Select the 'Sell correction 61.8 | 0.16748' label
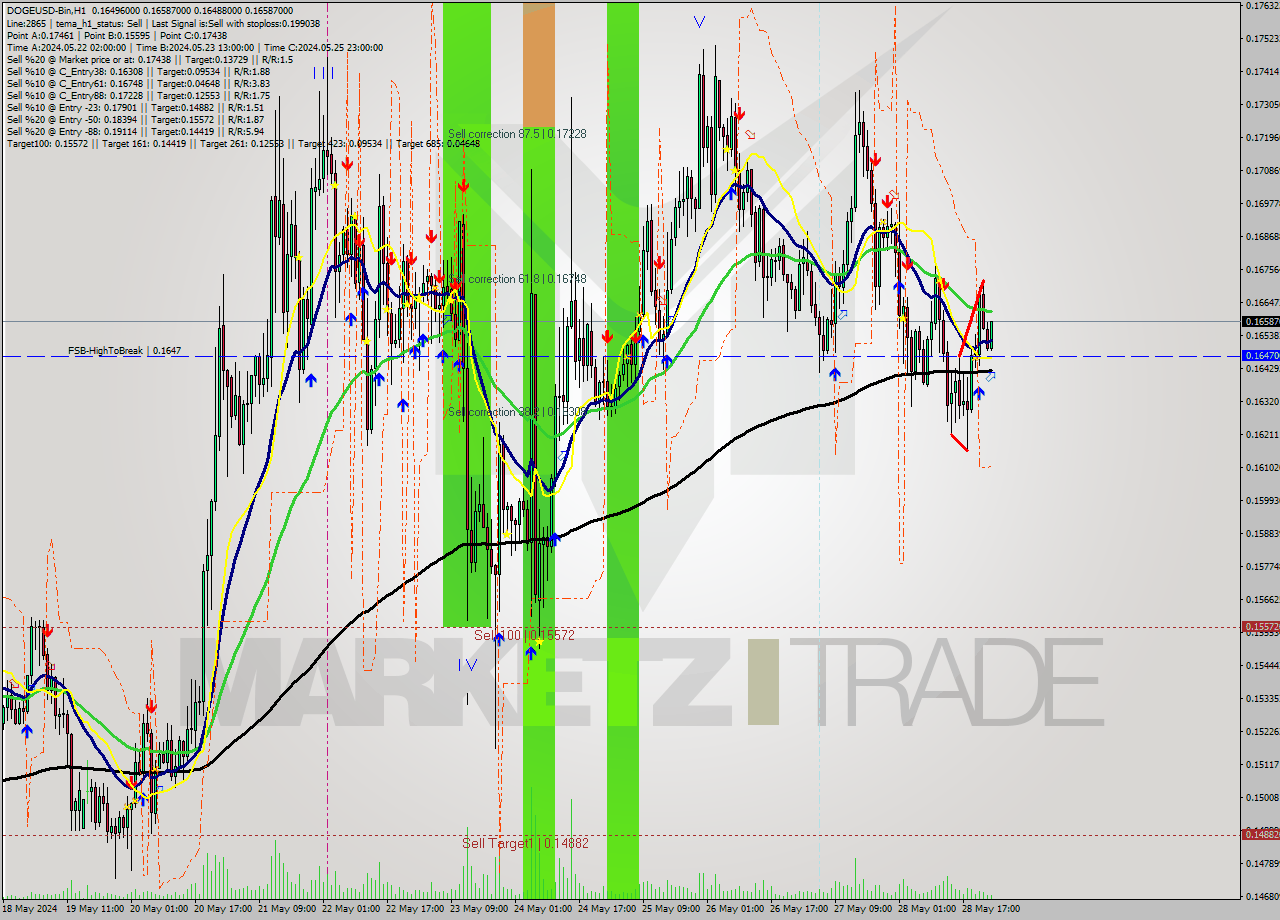1280x920 pixels. [517, 280]
